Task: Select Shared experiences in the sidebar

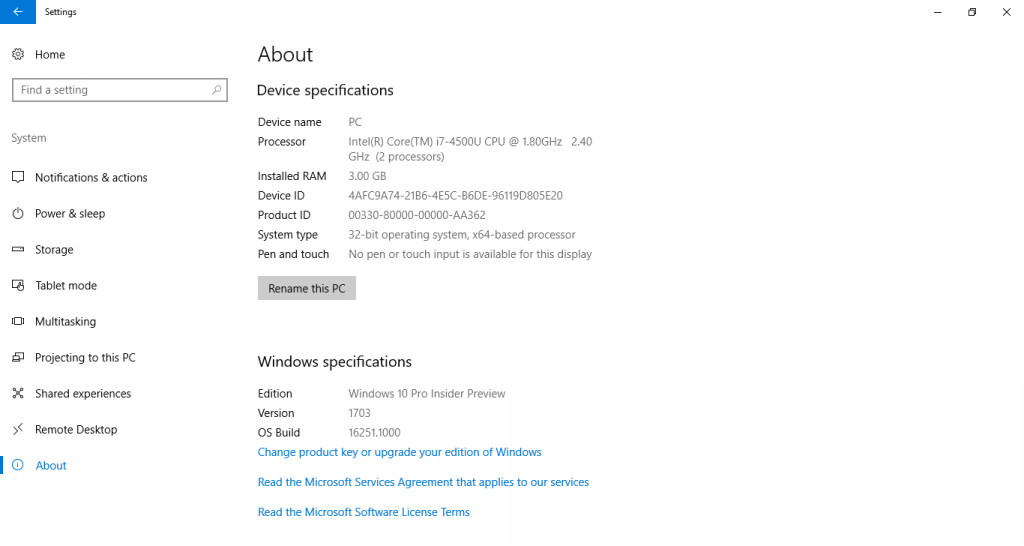Action: coord(83,393)
